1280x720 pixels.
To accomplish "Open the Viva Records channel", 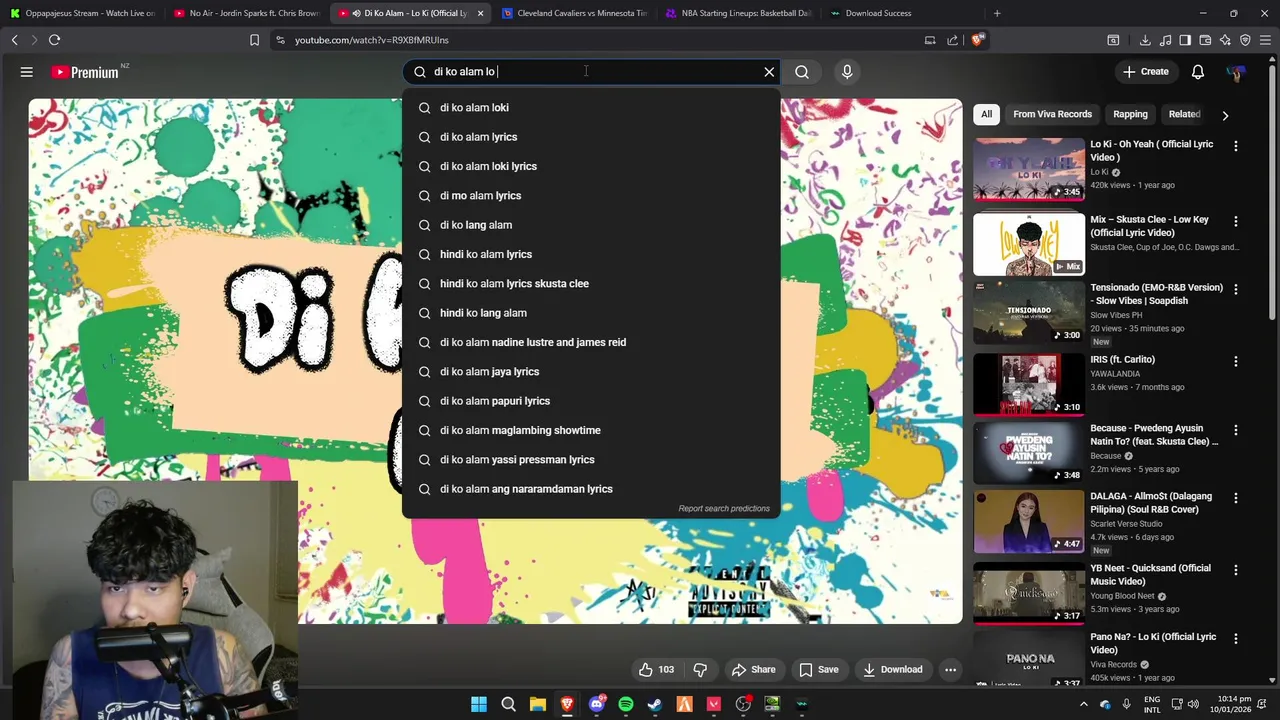I will (1113, 664).
